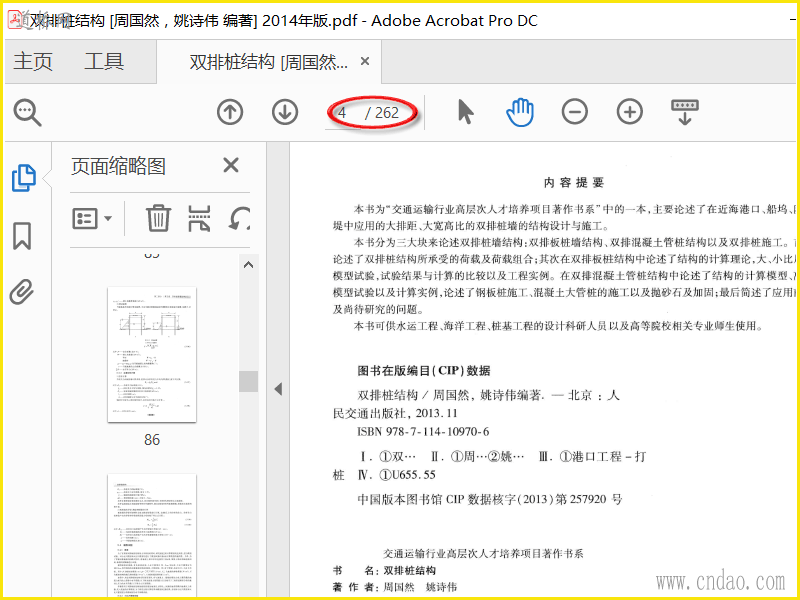Click the 图书在版编目(CIP)数据 heading
The width and height of the screenshot is (800, 600).
(424, 371)
